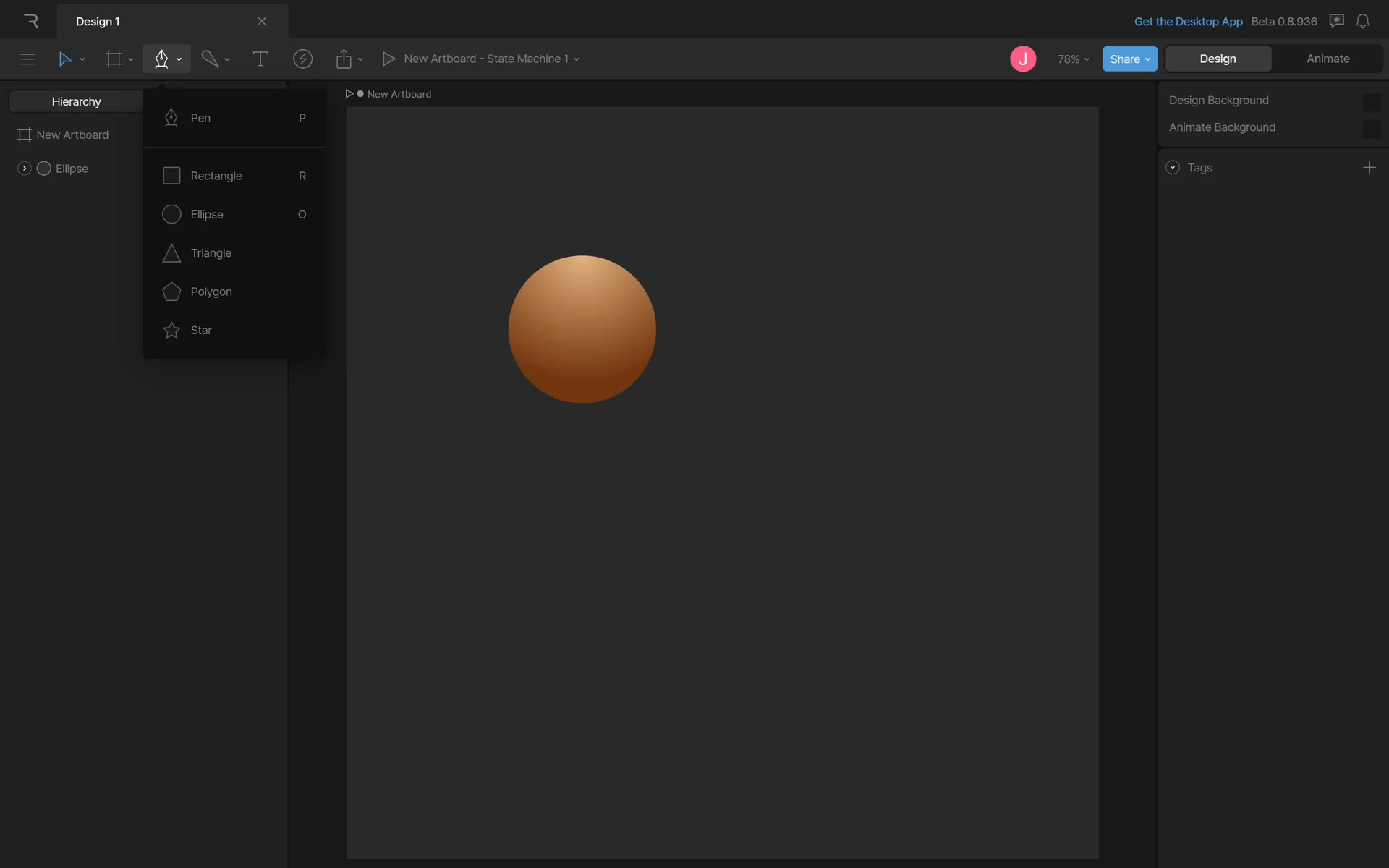1389x868 pixels.
Task: Select the artboard frame tool
Action: (114, 59)
